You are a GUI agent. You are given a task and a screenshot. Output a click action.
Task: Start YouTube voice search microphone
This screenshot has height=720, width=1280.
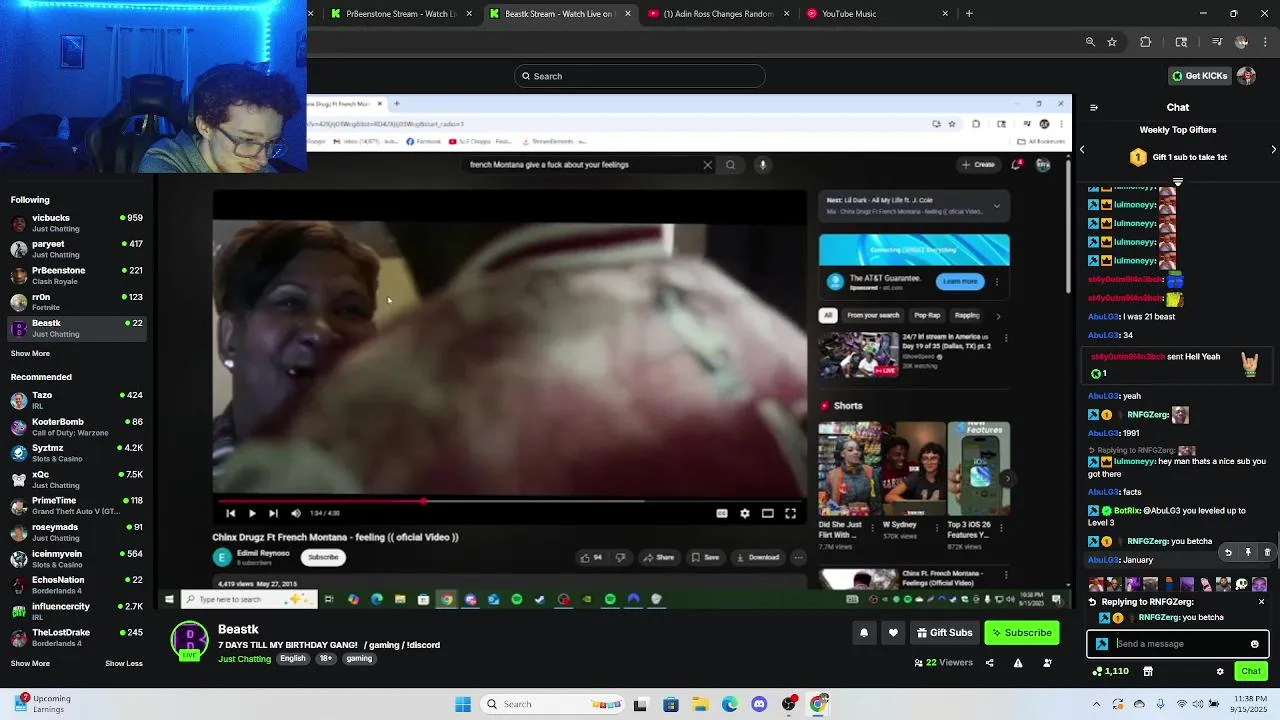tap(762, 165)
